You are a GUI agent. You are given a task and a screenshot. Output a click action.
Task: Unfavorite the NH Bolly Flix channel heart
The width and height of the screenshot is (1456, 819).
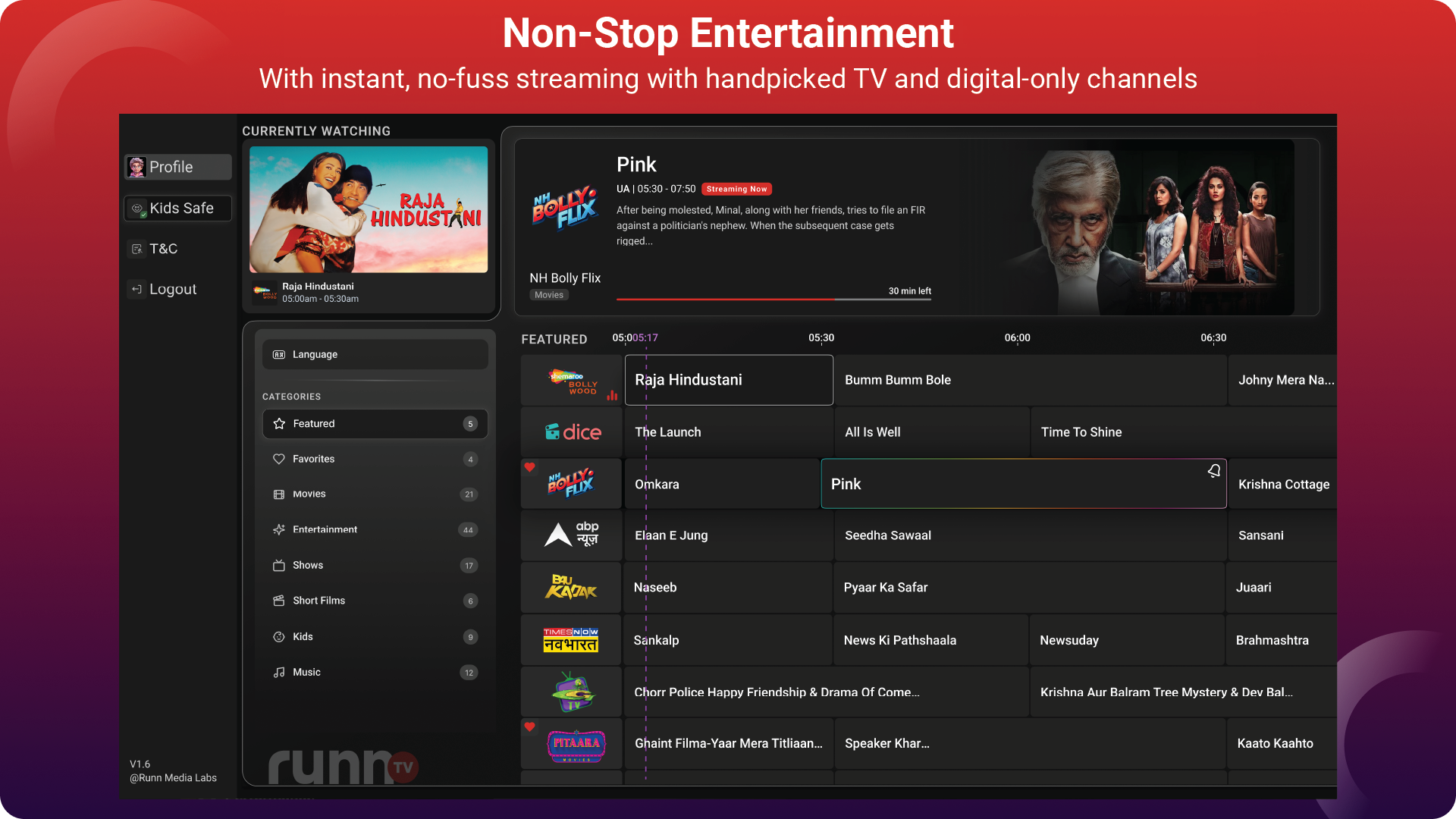[x=530, y=467]
